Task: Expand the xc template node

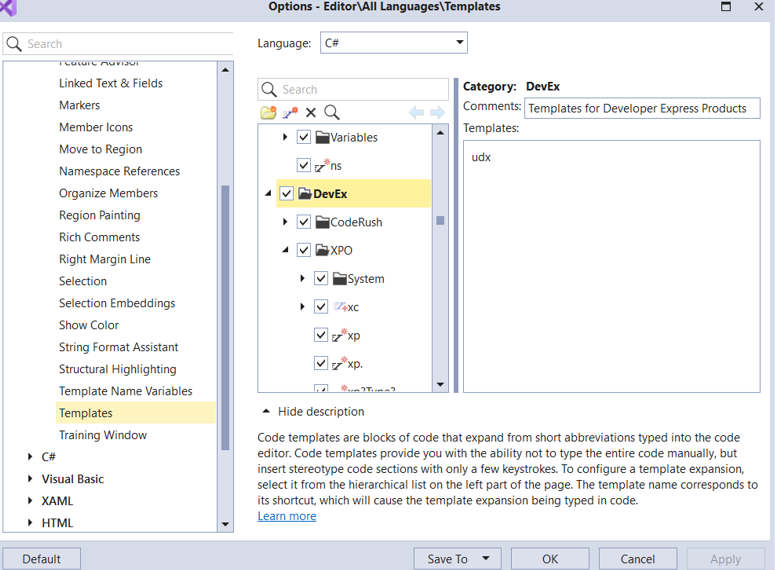Action: [302, 307]
